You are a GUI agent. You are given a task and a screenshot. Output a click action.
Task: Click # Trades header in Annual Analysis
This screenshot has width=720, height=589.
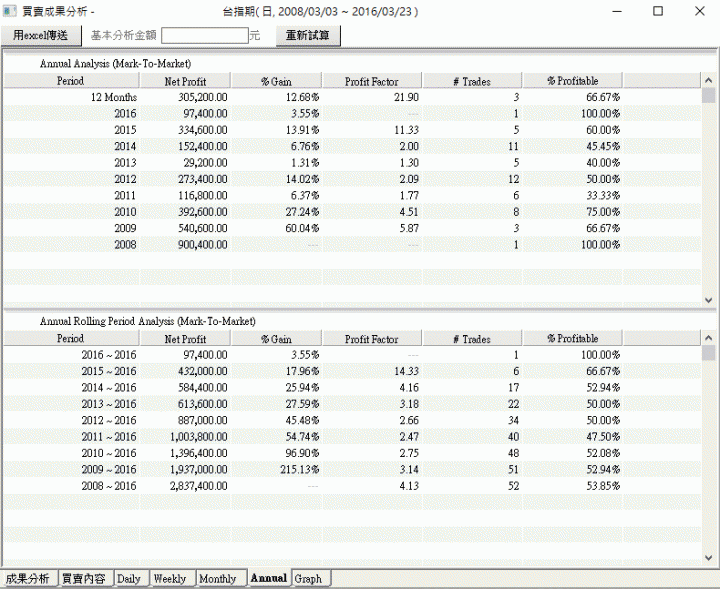click(472, 81)
